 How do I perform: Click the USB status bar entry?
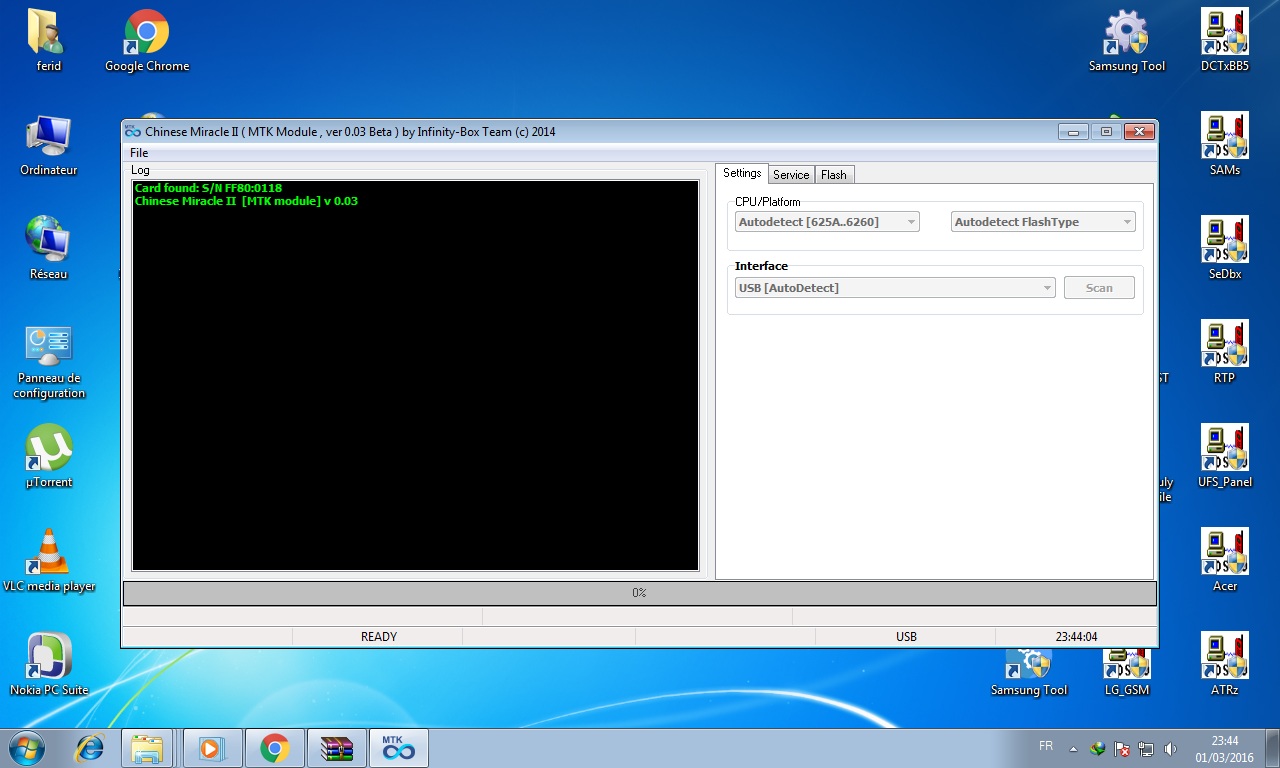point(906,637)
